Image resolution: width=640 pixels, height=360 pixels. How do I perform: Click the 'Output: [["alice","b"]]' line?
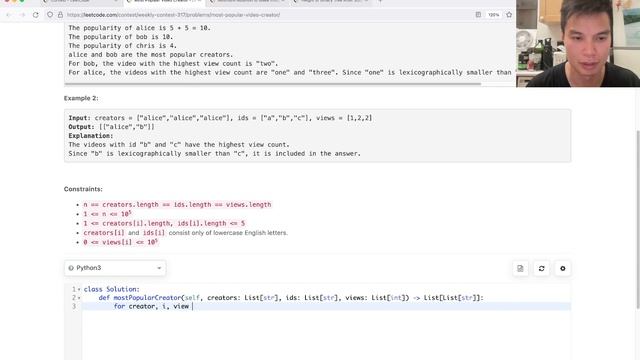pos(111,127)
